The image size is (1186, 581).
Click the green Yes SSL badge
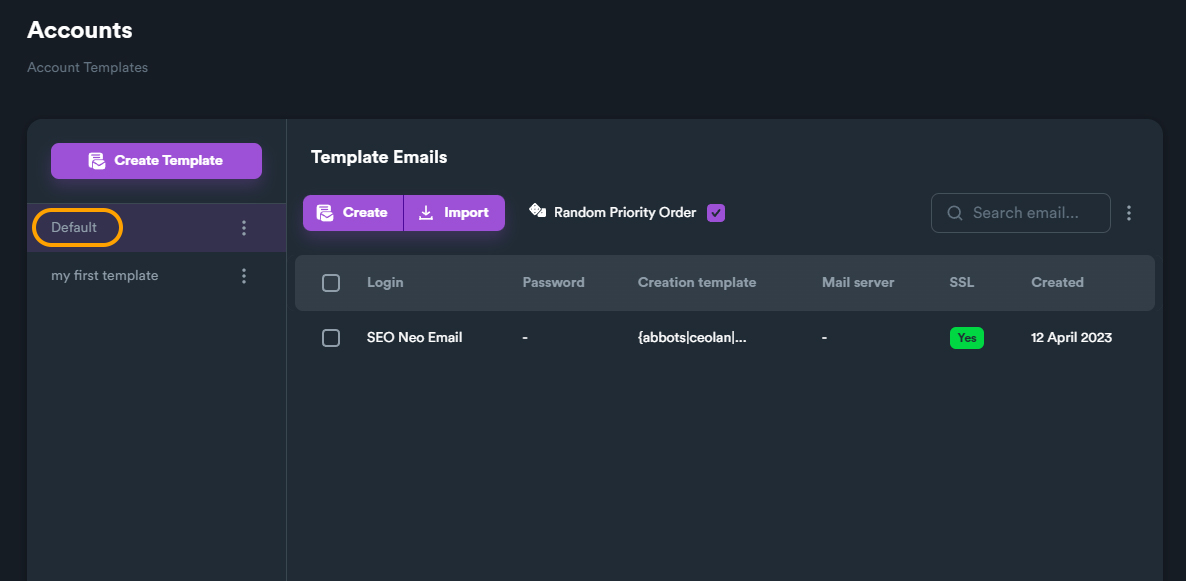click(966, 338)
